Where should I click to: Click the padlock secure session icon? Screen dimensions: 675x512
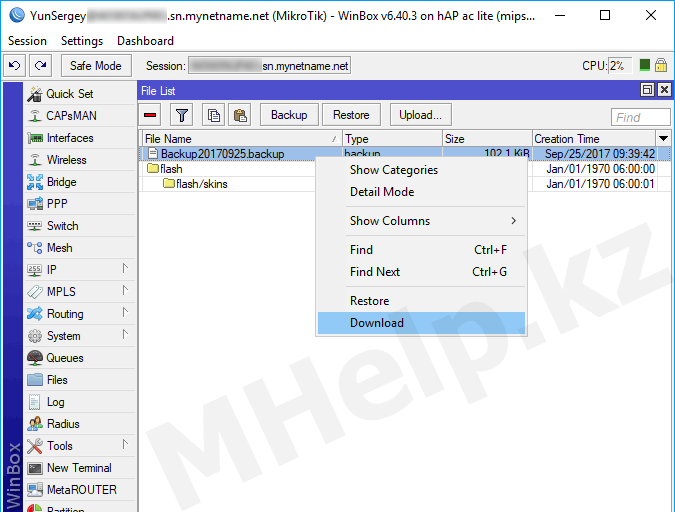pos(661,65)
